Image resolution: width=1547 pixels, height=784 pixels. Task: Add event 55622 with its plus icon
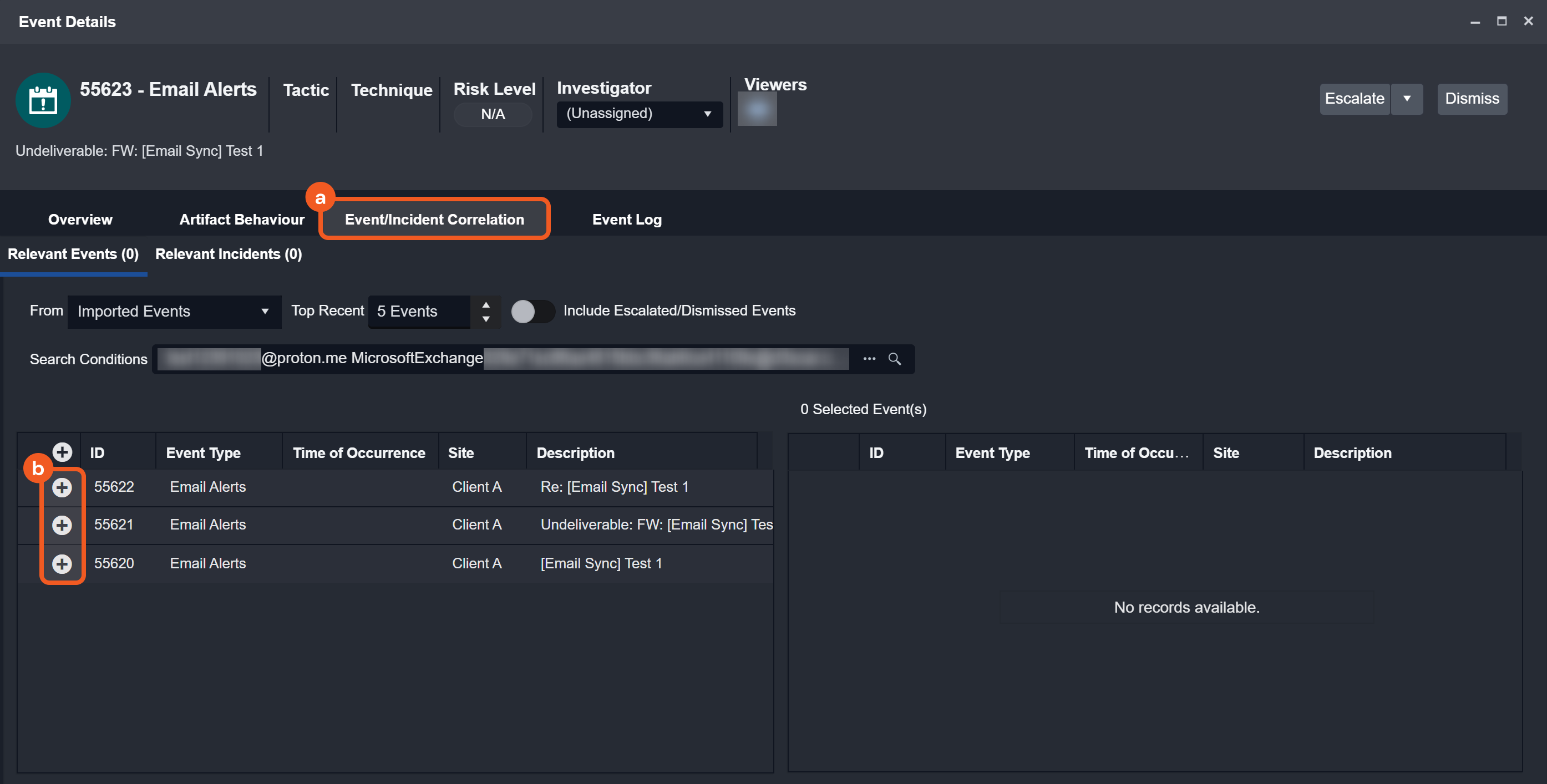click(x=62, y=487)
